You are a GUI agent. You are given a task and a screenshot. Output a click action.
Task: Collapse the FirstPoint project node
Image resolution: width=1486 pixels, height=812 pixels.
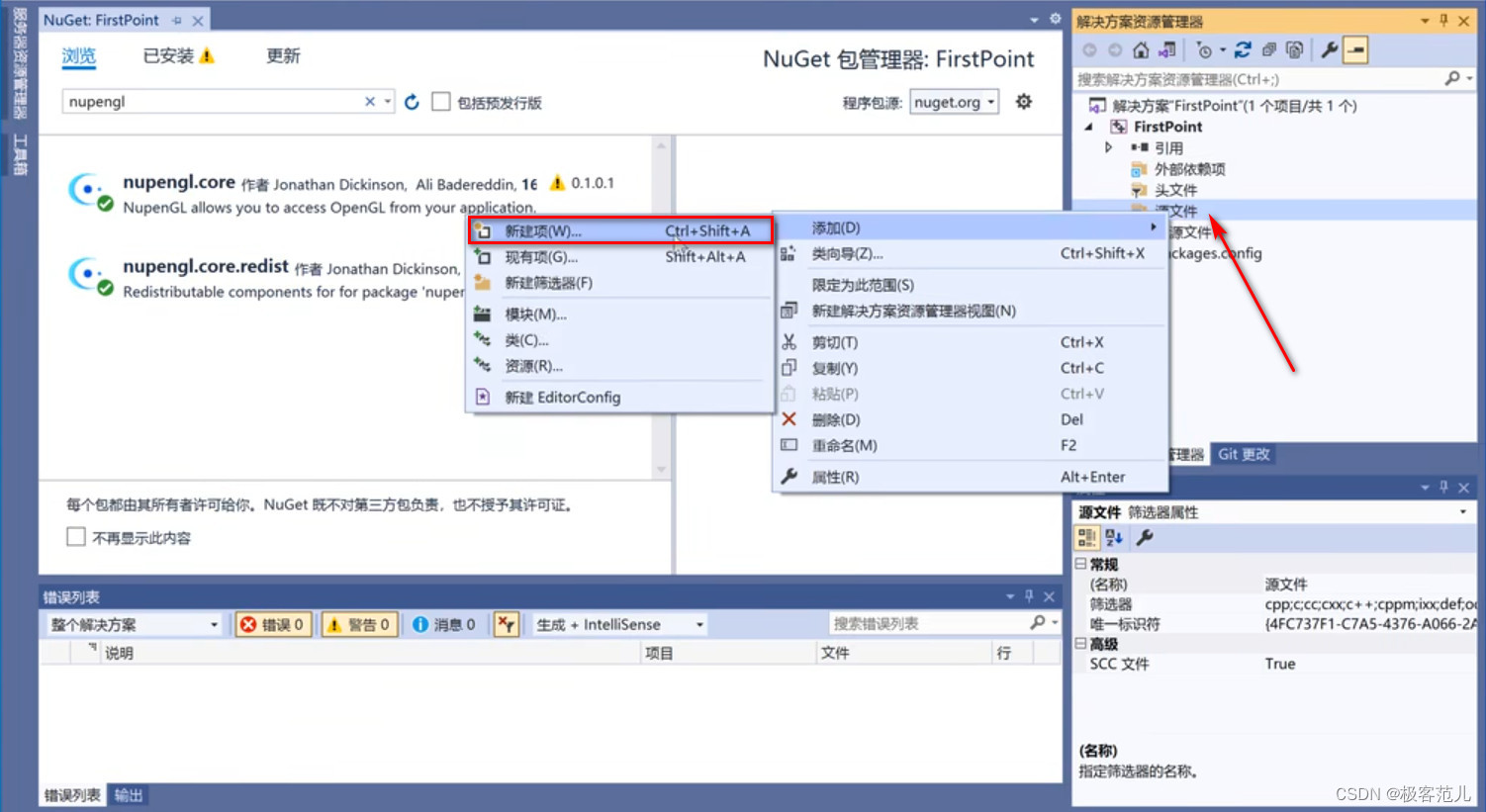1089,127
